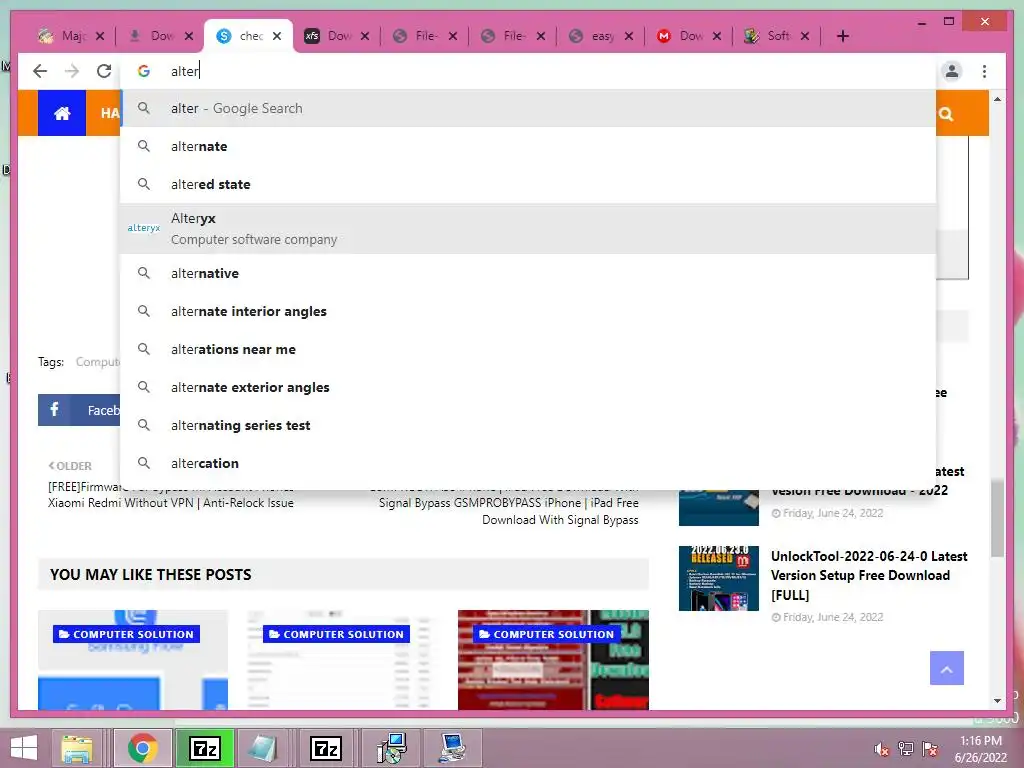This screenshot has height=768, width=1024.
Task: Choose 'alternating series test' suggestion
Action: (528, 425)
